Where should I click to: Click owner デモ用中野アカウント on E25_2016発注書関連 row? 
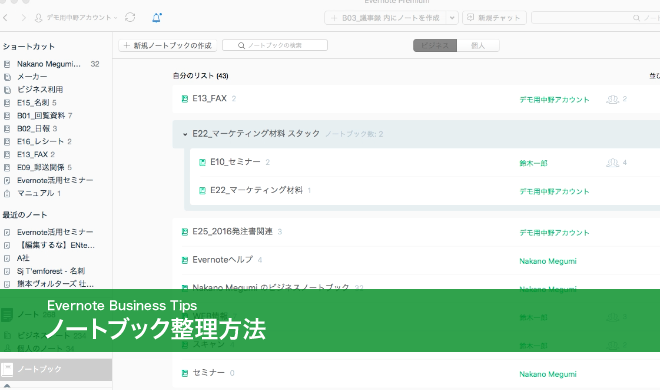(554, 233)
